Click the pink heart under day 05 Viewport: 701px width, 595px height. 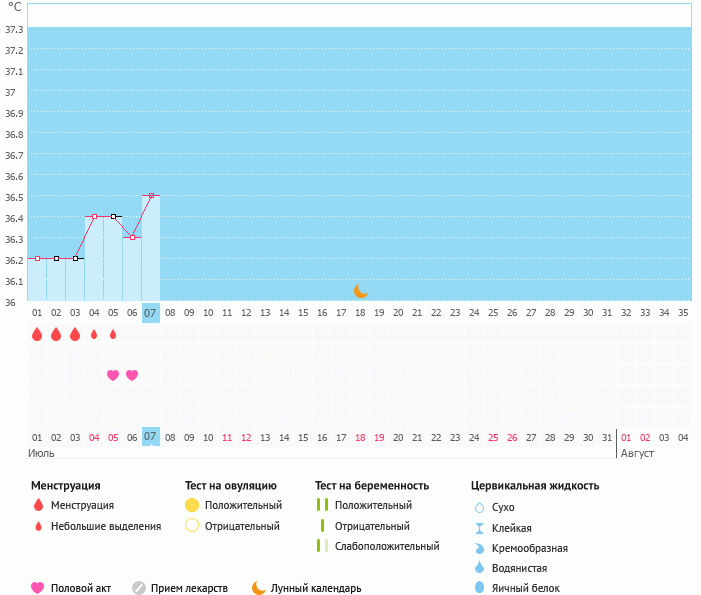point(113,375)
